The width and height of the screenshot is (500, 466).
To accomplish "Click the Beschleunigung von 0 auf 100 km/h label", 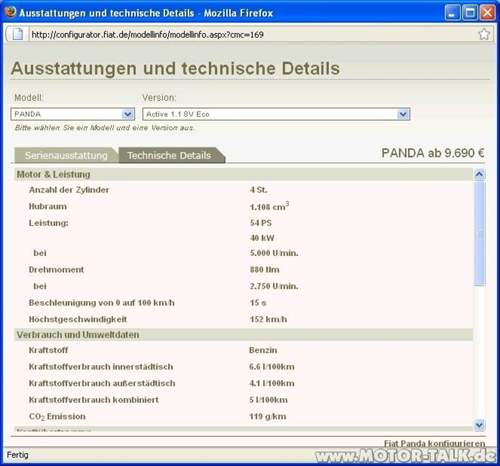I will [102, 303].
